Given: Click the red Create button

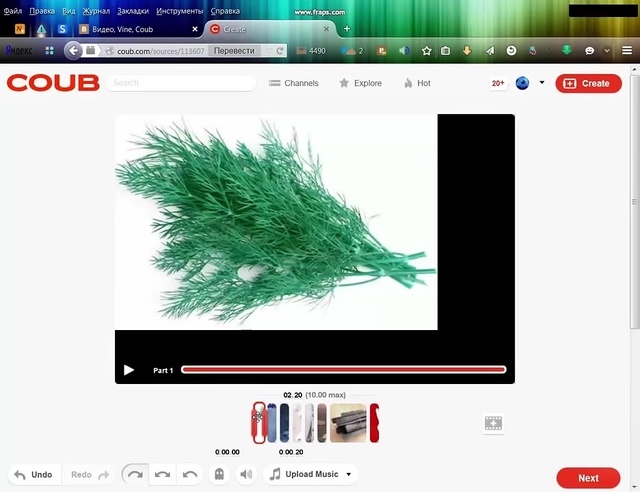Looking at the screenshot, I should [x=588, y=83].
